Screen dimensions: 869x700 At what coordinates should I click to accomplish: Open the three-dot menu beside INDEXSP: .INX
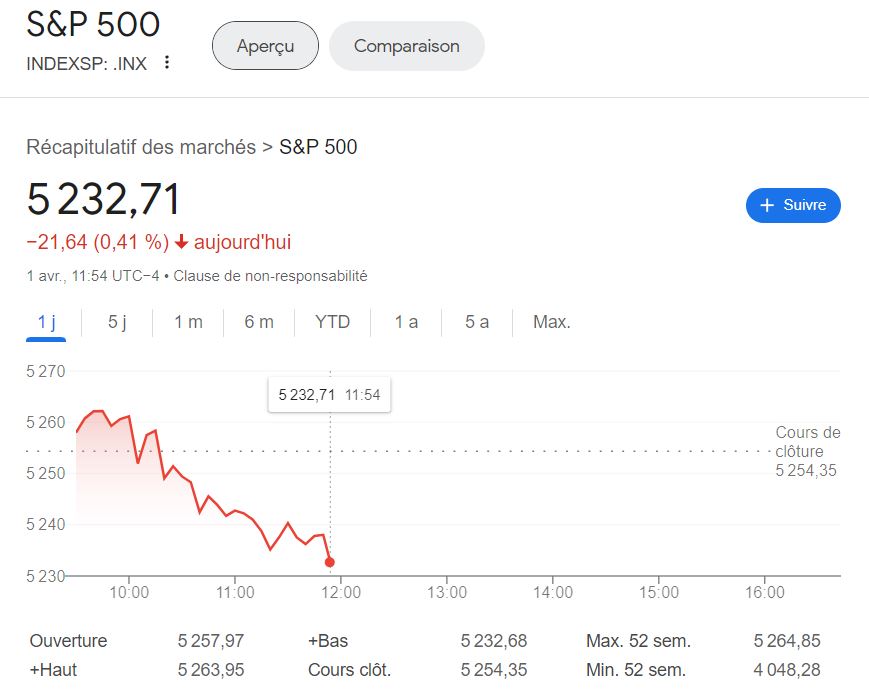click(167, 63)
